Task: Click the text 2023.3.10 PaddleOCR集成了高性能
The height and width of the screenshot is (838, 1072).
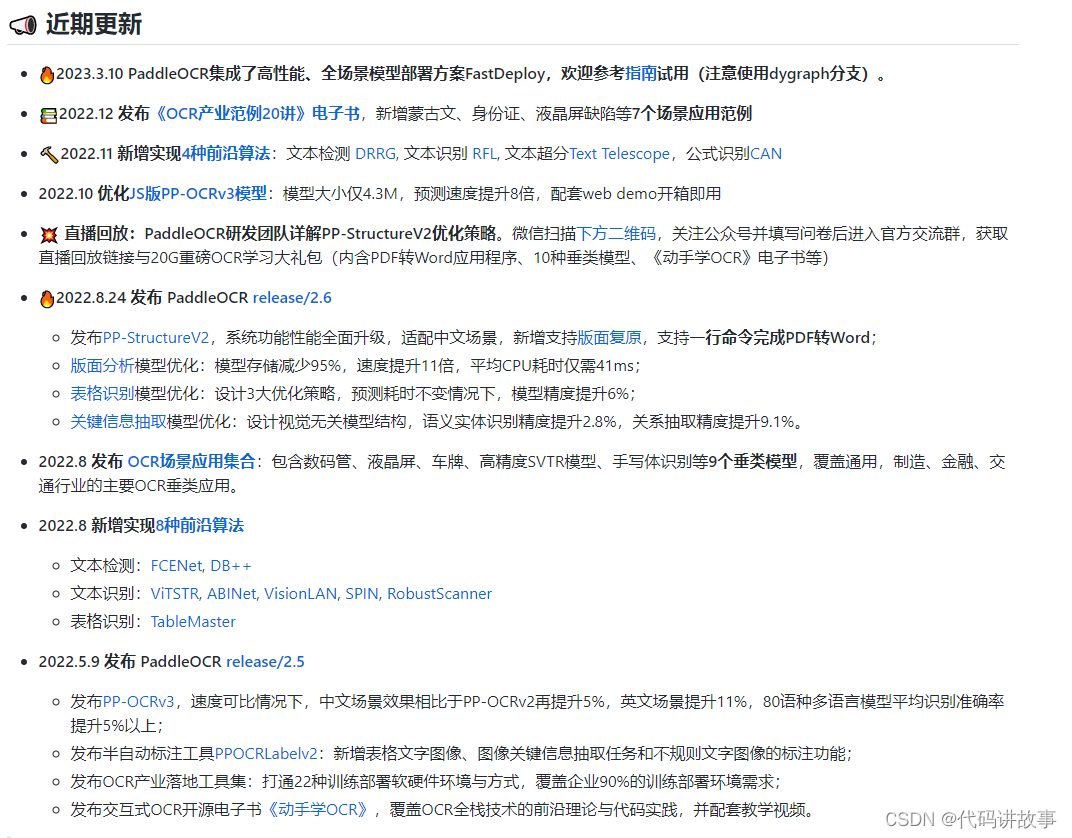Action: click(x=180, y=73)
